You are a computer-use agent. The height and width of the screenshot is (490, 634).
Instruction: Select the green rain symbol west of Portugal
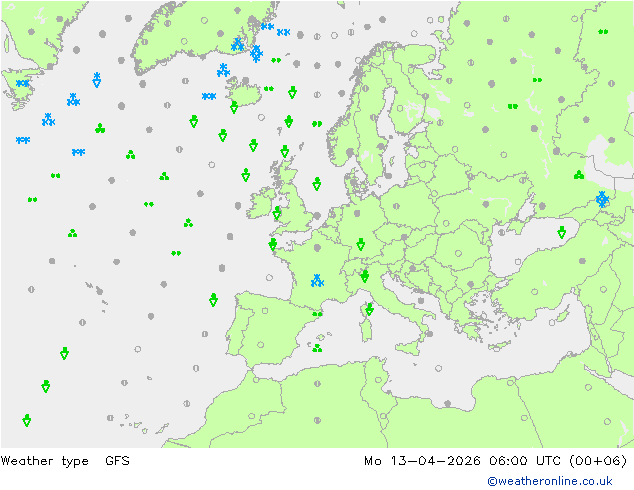pyautogui.click(x=213, y=300)
